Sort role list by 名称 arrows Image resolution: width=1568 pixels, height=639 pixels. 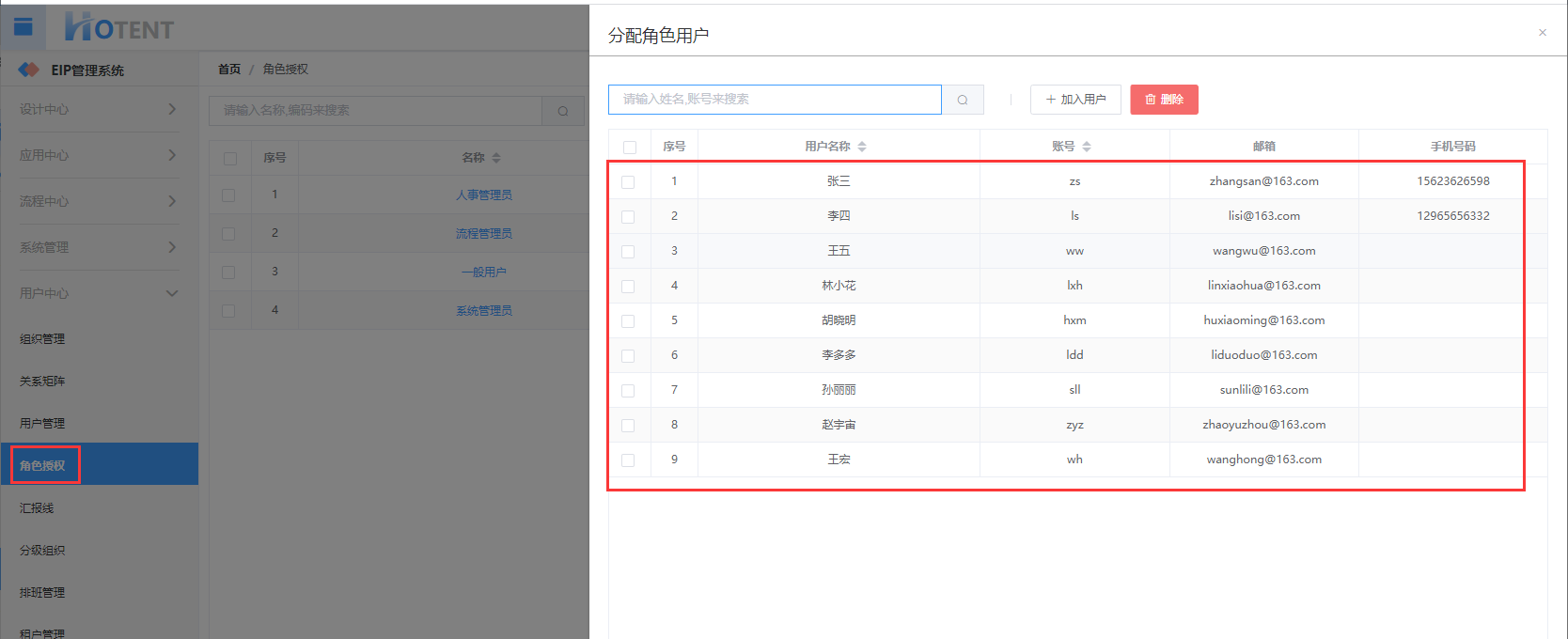click(x=496, y=158)
